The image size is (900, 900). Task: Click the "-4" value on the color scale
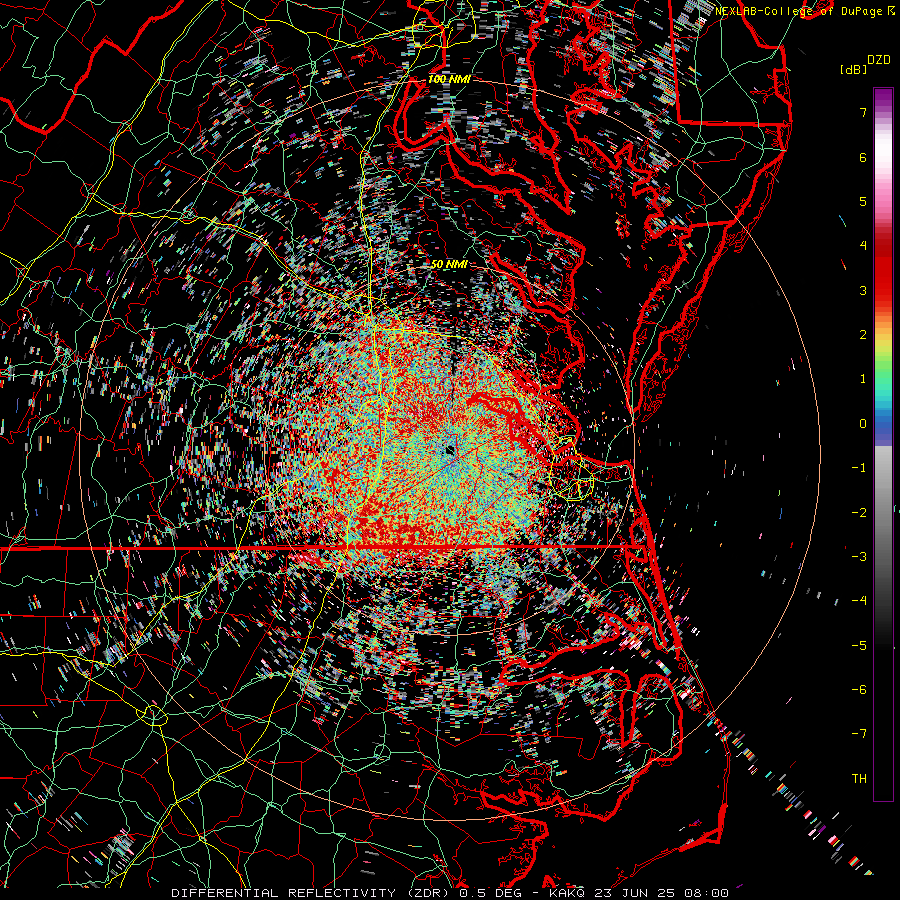pyautogui.click(x=859, y=601)
